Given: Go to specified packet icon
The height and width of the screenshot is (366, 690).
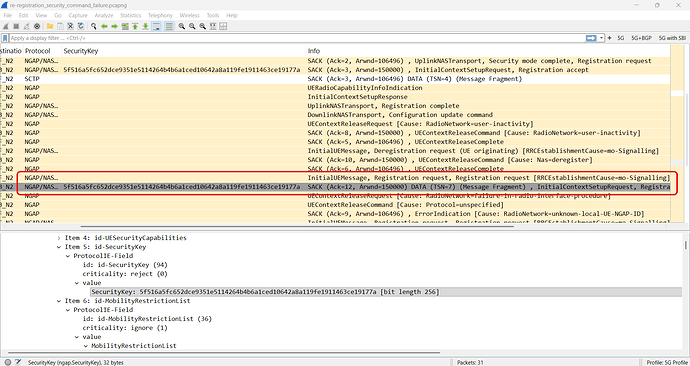Looking at the screenshot, I should click(x=125, y=26).
